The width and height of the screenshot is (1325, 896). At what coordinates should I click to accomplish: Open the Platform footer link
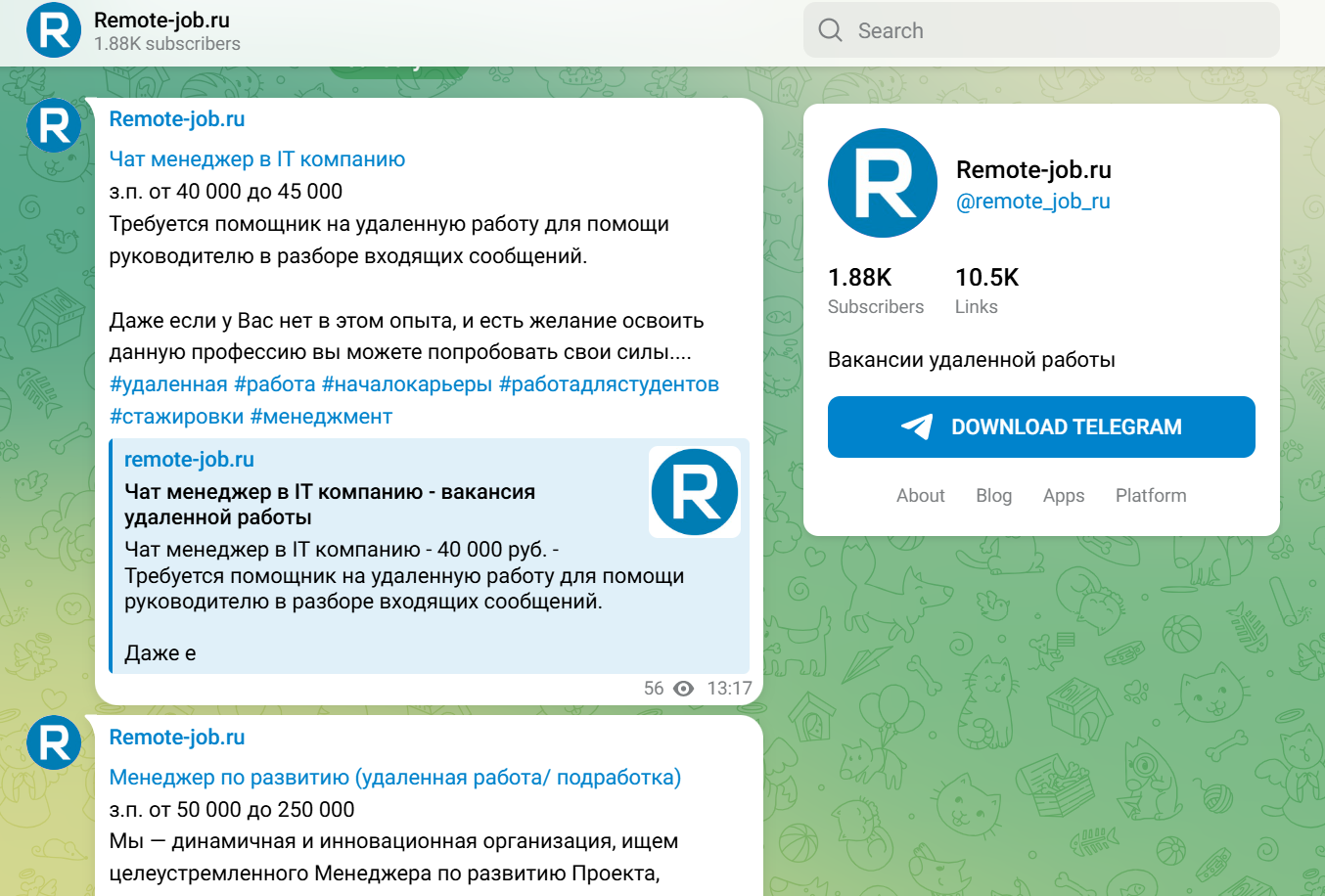(1150, 496)
